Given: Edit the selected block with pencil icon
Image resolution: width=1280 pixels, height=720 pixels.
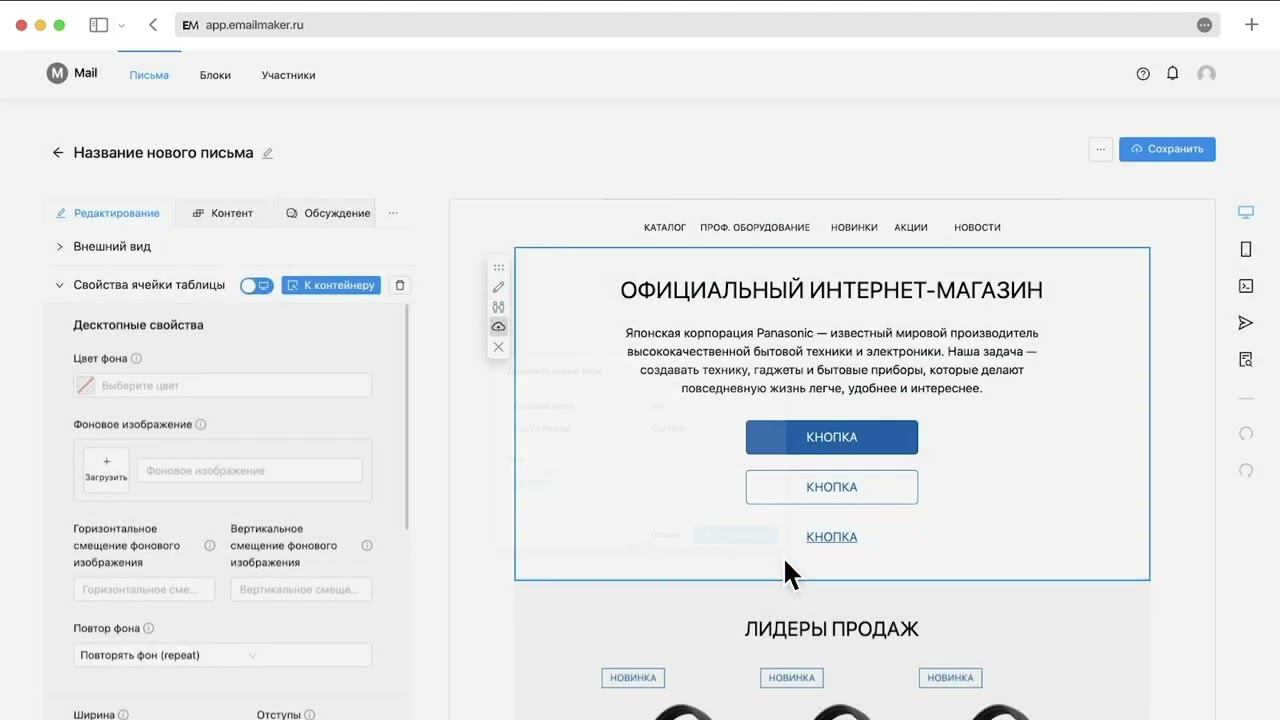Looking at the screenshot, I should pyautogui.click(x=498, y=287).
